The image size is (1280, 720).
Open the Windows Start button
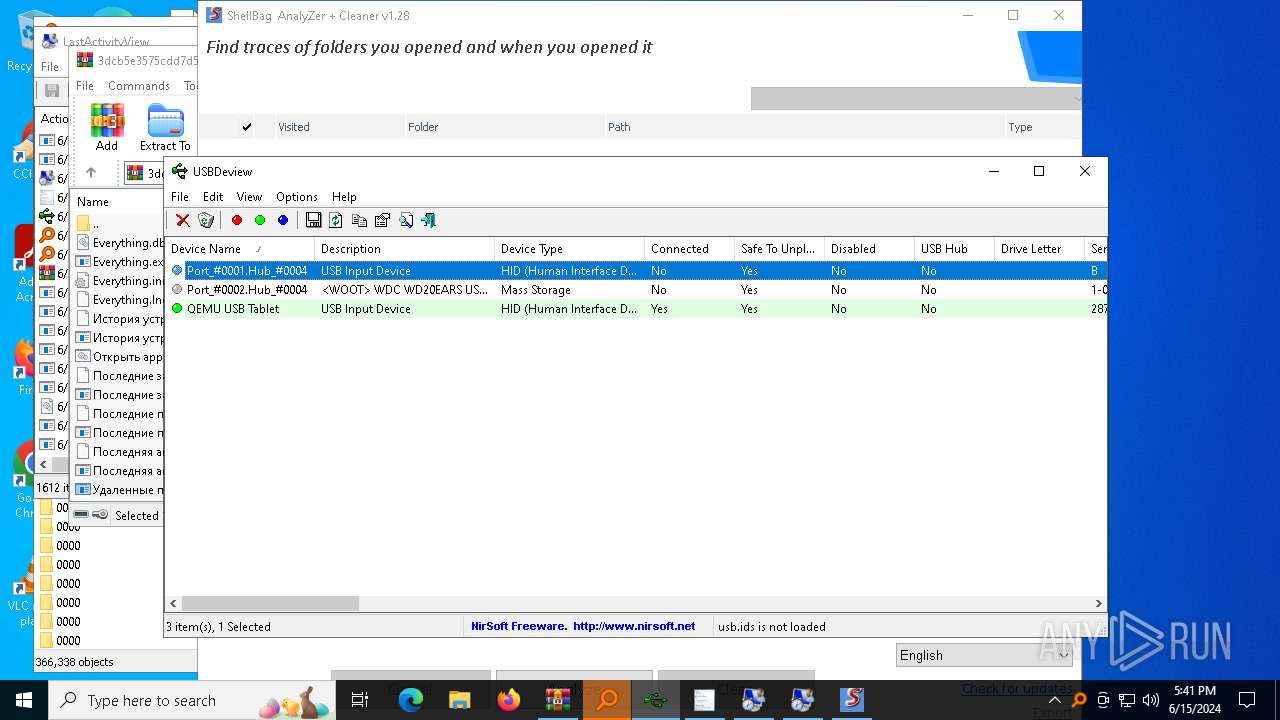(24, 700)
